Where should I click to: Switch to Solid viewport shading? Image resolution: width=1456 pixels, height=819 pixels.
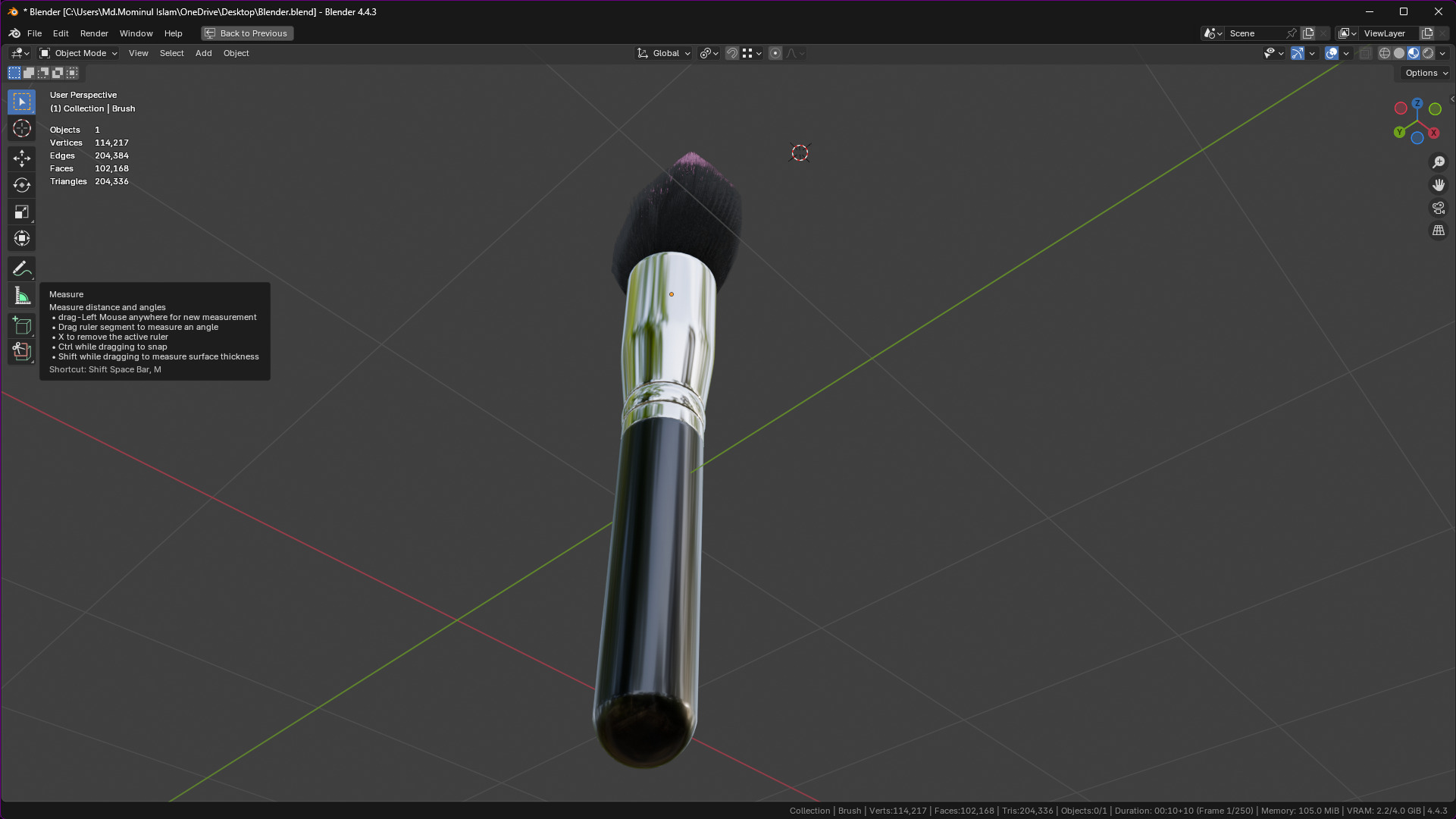point(1399,53)
